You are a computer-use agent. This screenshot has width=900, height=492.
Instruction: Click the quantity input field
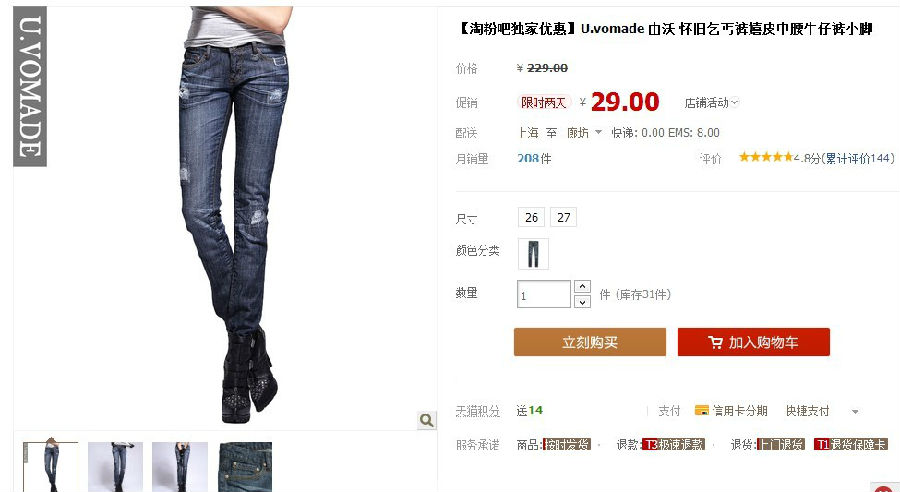coord(544,294)
